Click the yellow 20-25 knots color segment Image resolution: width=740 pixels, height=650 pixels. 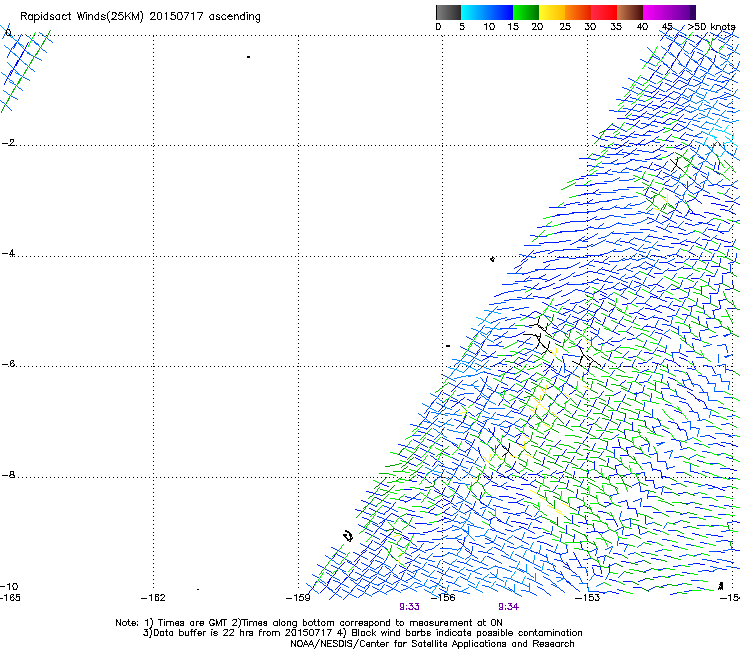552,12
